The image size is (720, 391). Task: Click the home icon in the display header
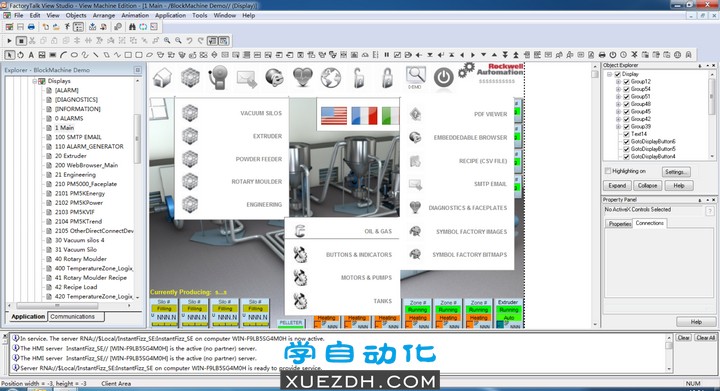163,77
